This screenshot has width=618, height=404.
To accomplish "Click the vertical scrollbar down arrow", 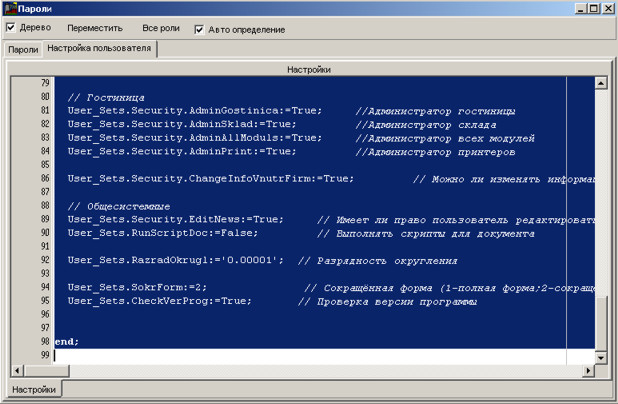I will [601, 355].
